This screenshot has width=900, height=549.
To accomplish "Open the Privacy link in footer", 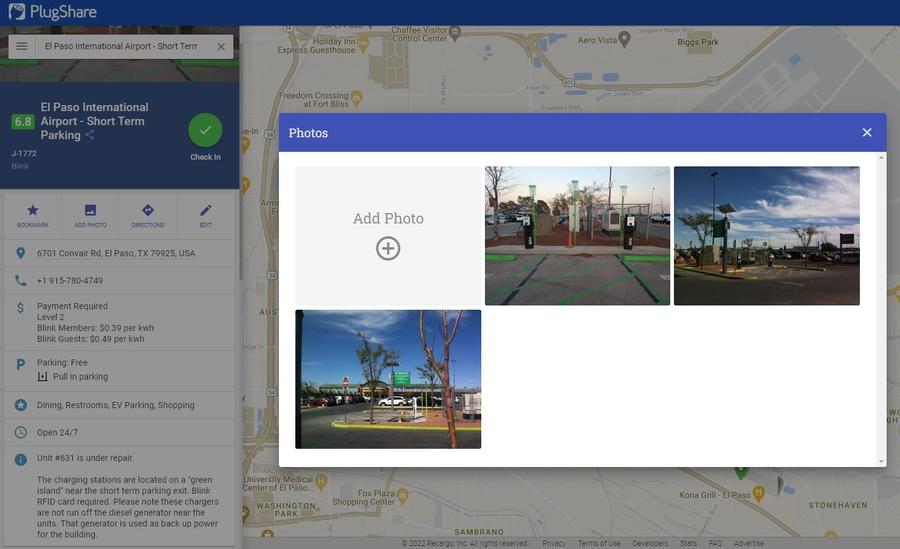I will coord(554,543).
